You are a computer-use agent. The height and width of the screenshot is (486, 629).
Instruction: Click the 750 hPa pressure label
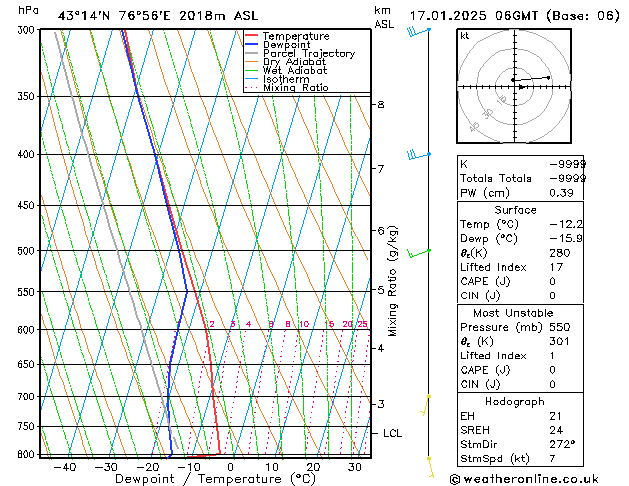28,427
